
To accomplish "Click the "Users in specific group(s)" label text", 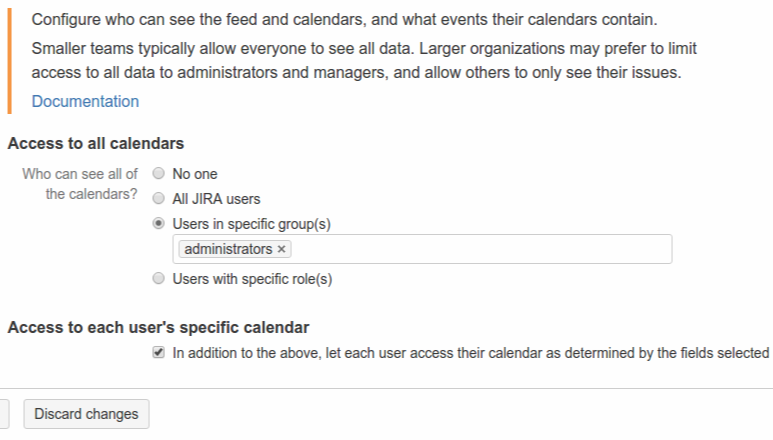I will (251, 224).
